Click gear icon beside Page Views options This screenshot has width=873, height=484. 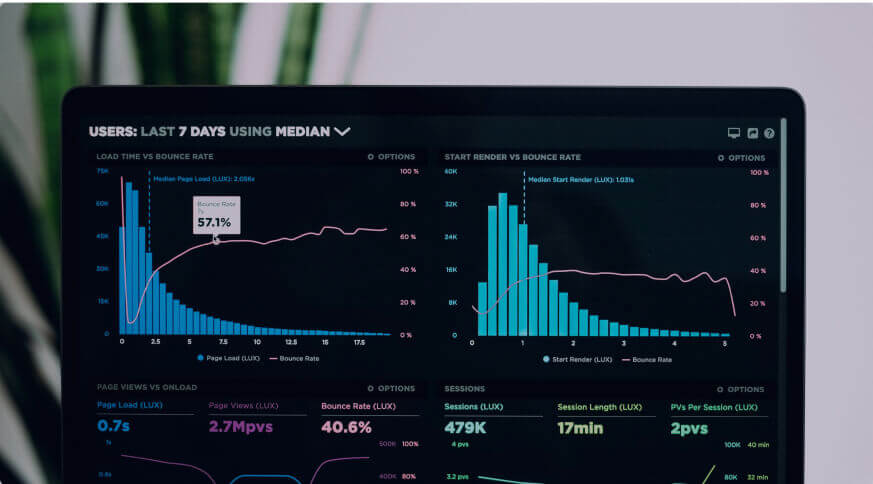371,388
